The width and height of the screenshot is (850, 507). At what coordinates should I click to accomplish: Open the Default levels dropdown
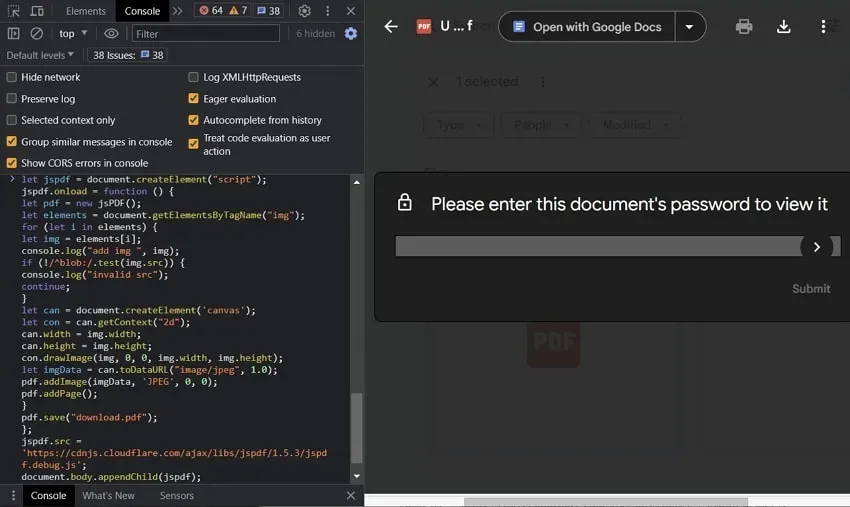click(40, 55)
